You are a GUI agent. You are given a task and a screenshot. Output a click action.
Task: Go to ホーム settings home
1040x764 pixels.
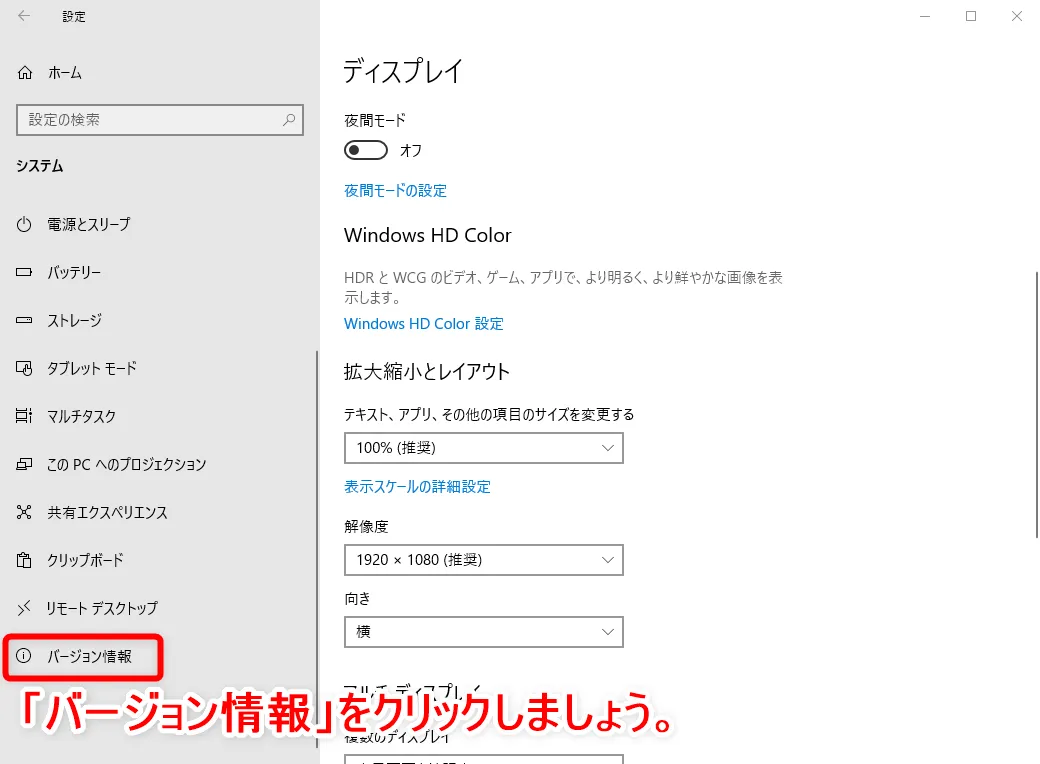click(x=65, y=73)
